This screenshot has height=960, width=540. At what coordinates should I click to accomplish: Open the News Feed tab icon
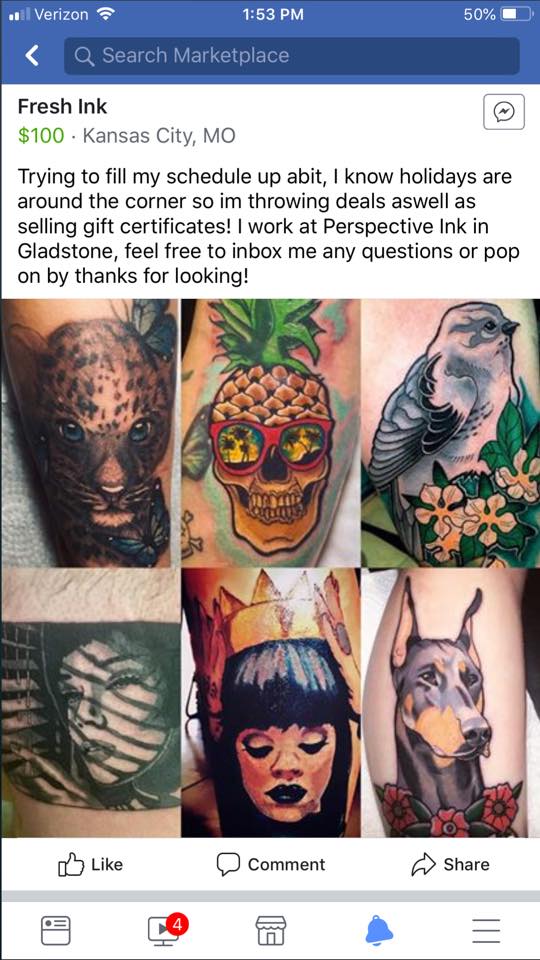coord(56,930)
